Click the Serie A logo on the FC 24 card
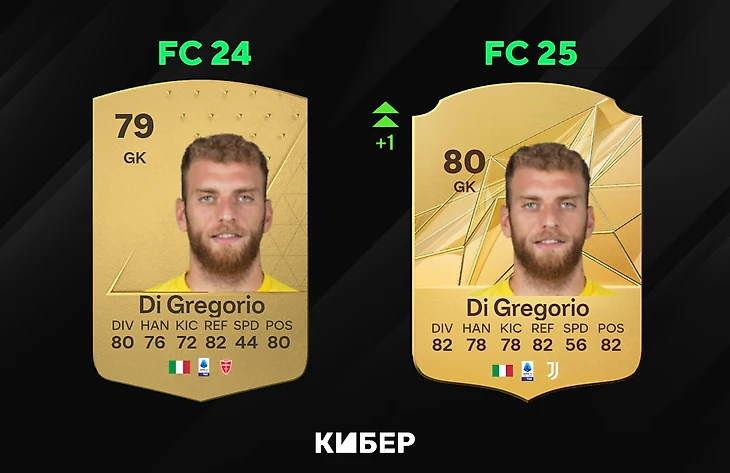 (203, 367)
